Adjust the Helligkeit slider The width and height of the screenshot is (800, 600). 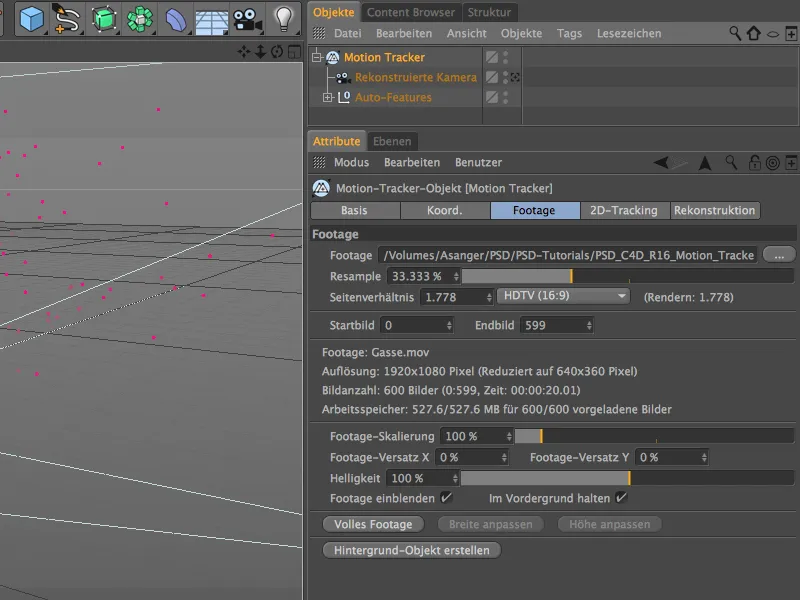tap(628, 479)
